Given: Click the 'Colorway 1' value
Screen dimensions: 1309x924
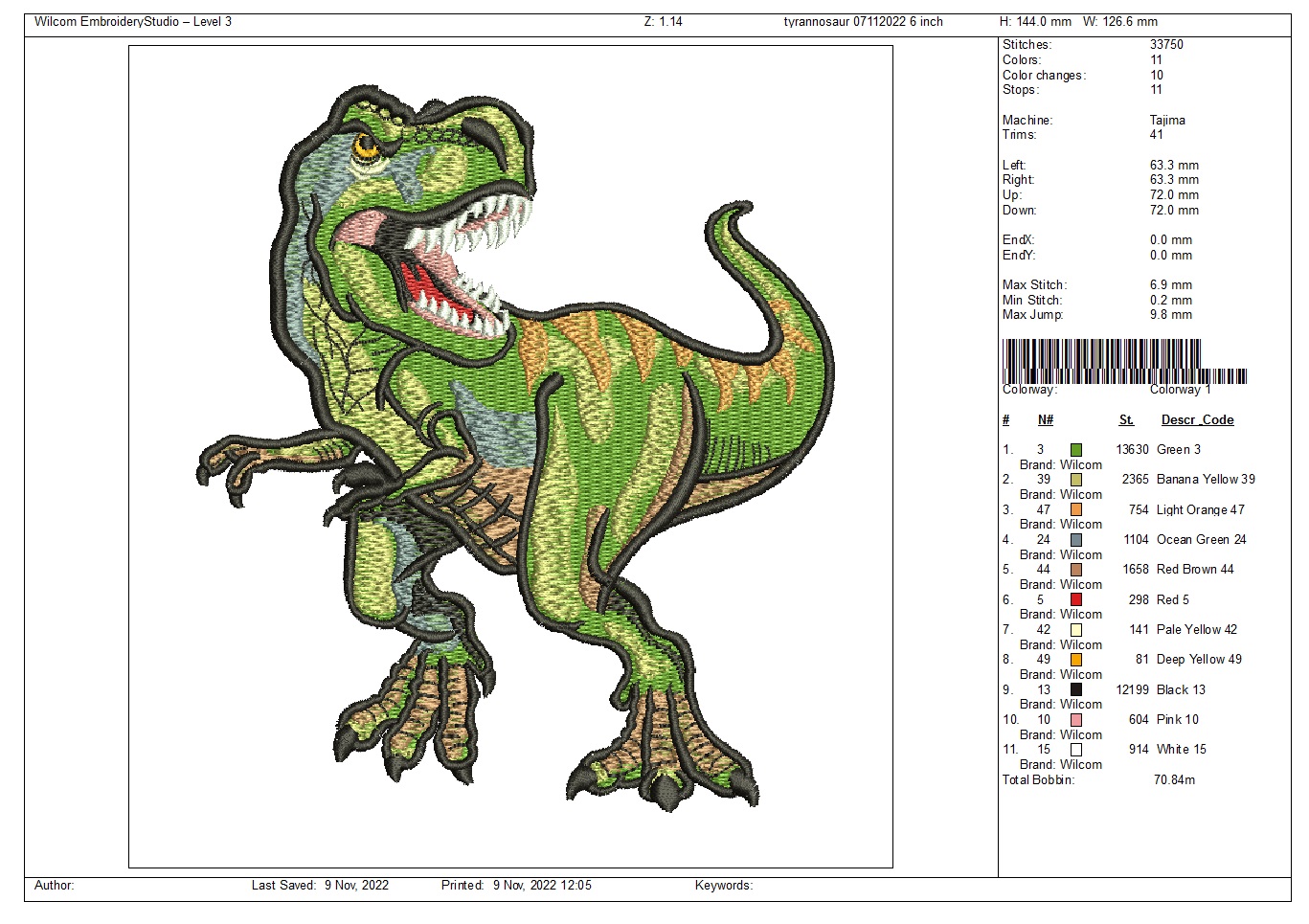Looking at the screenshot, I should (1181, 390).
